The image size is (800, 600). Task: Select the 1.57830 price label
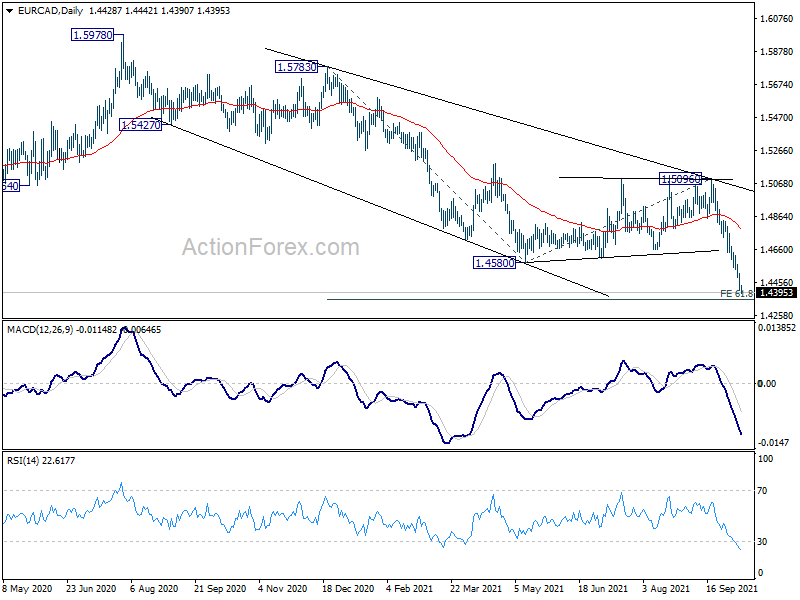(296, 66)
